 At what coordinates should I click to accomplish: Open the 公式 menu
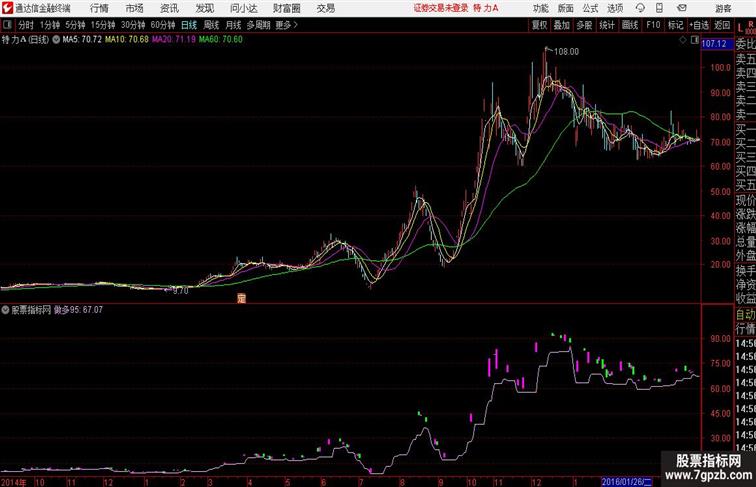[590, 8]
